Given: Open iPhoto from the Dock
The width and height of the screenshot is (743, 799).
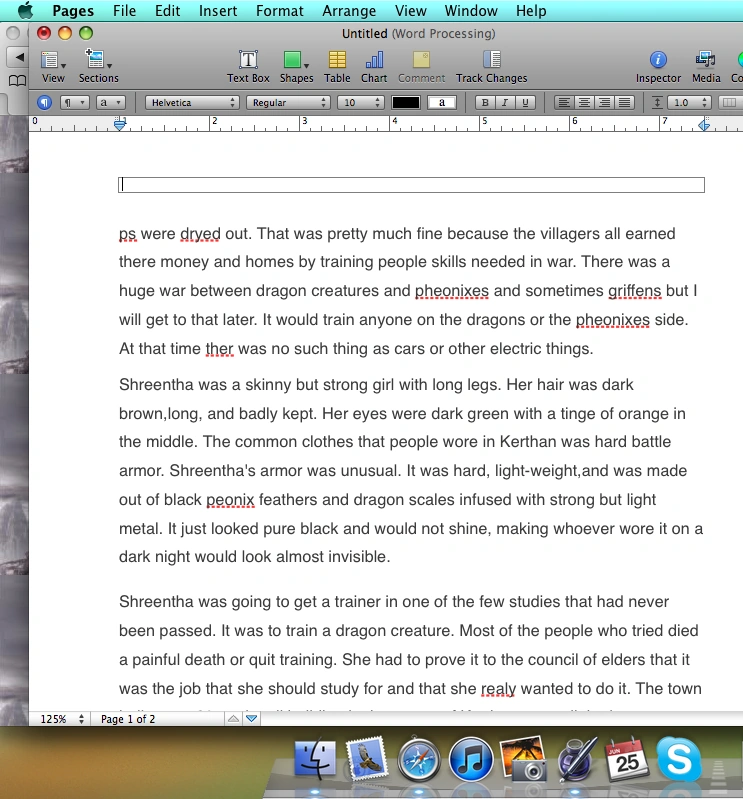Looking at the screenshot, I should (523, 759).
